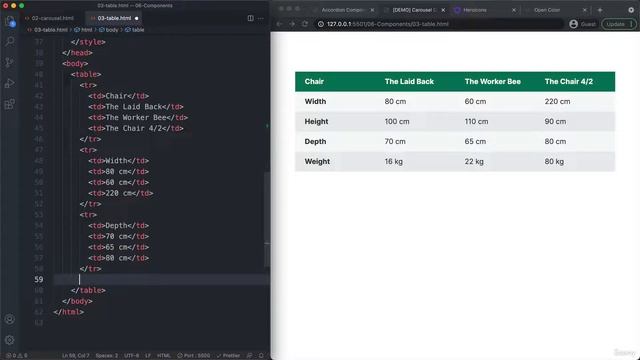This screenshot has height=360, width=640.
Task: Open the Manage gear in VS Code
Action: 10,340
